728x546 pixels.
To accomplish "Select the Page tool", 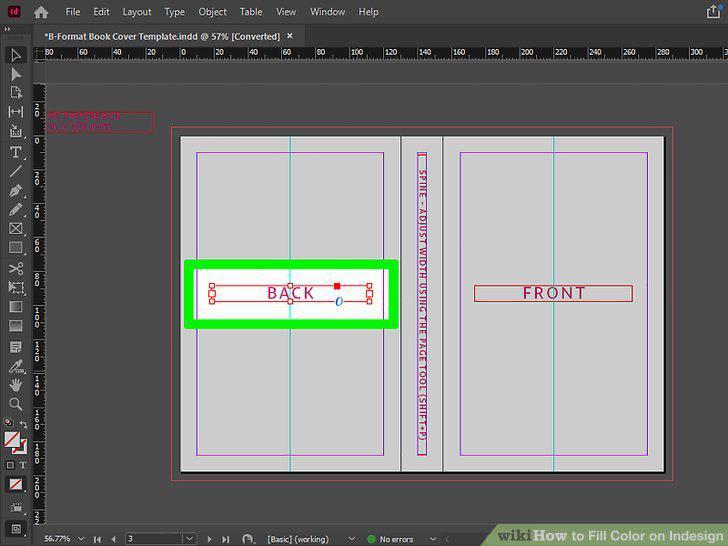I will click(x=15, y=93).
